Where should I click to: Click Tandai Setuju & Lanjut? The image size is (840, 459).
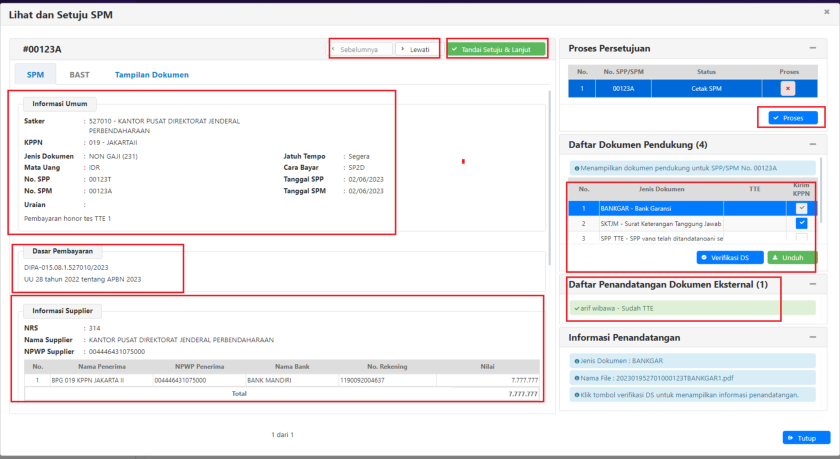coord(497,48)
